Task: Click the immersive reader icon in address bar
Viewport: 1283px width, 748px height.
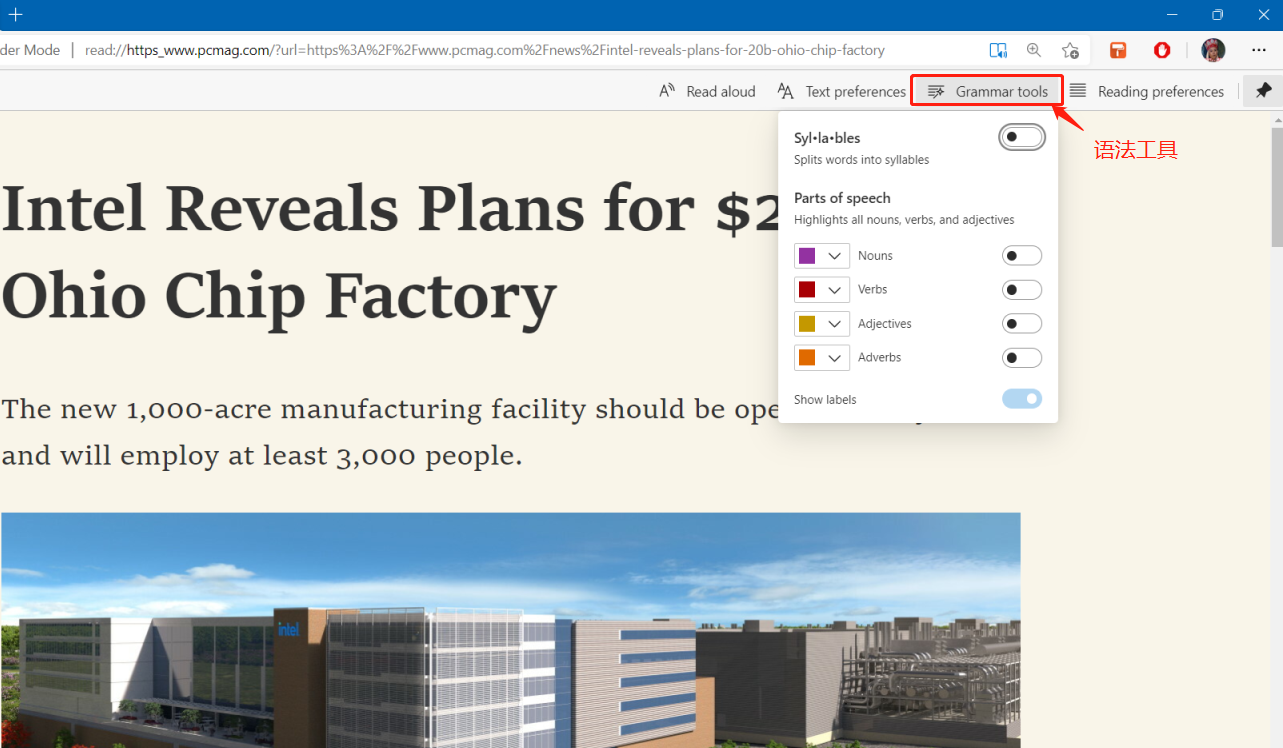Action: 998,50
